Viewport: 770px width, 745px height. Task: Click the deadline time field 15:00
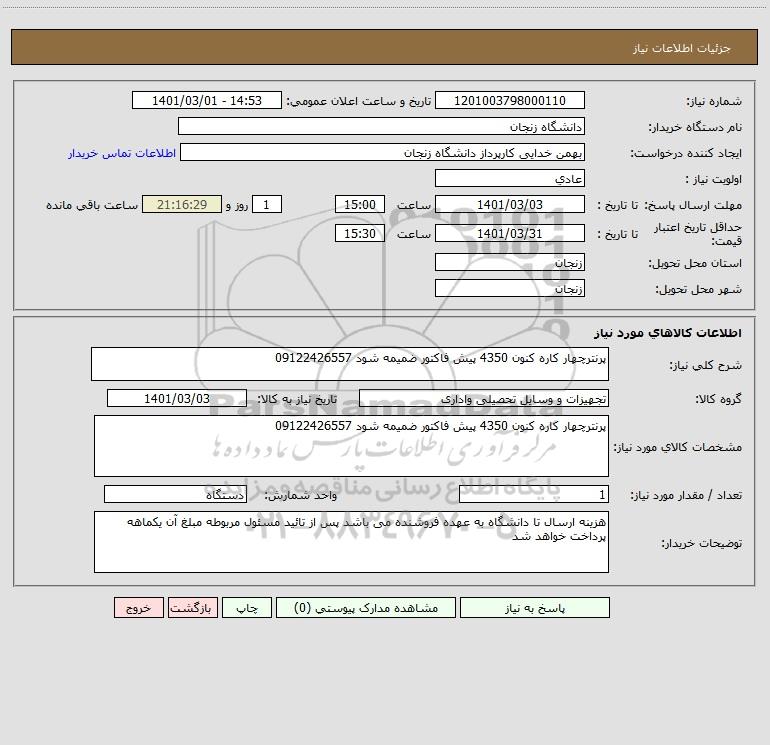(359, 204)
